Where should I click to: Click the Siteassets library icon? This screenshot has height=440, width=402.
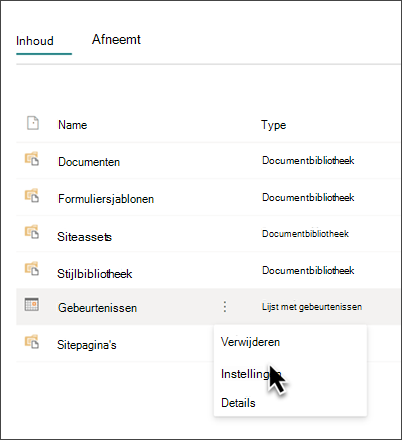pyautogui.click(x=32, y=232)
